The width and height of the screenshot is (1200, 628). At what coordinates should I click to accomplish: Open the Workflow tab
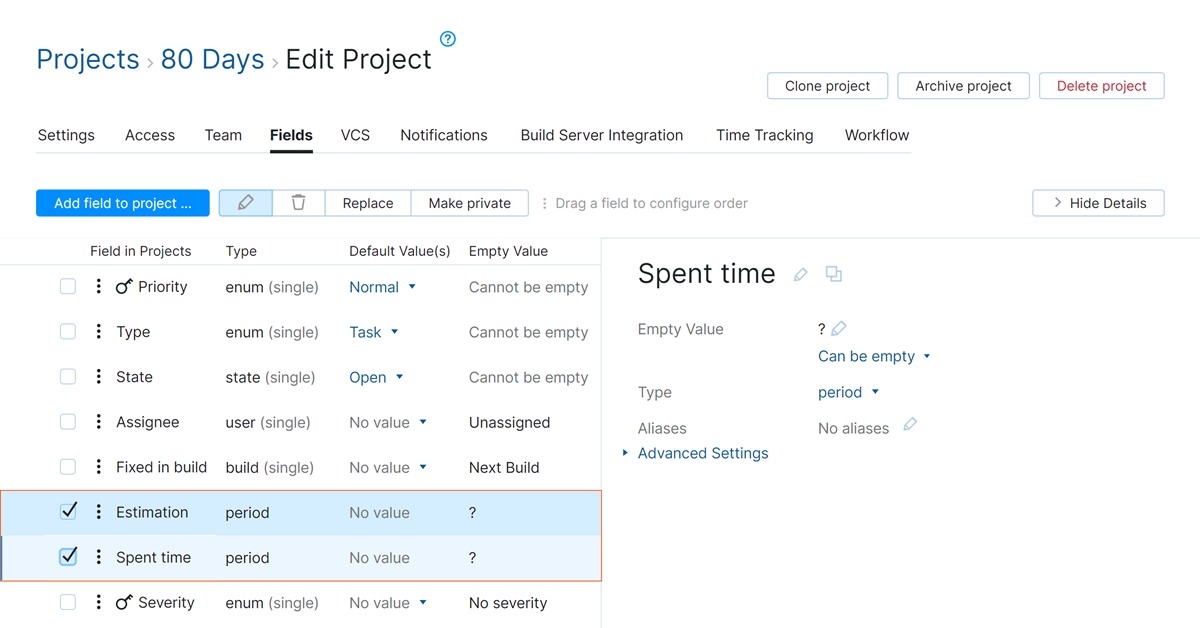click(876, 135)
